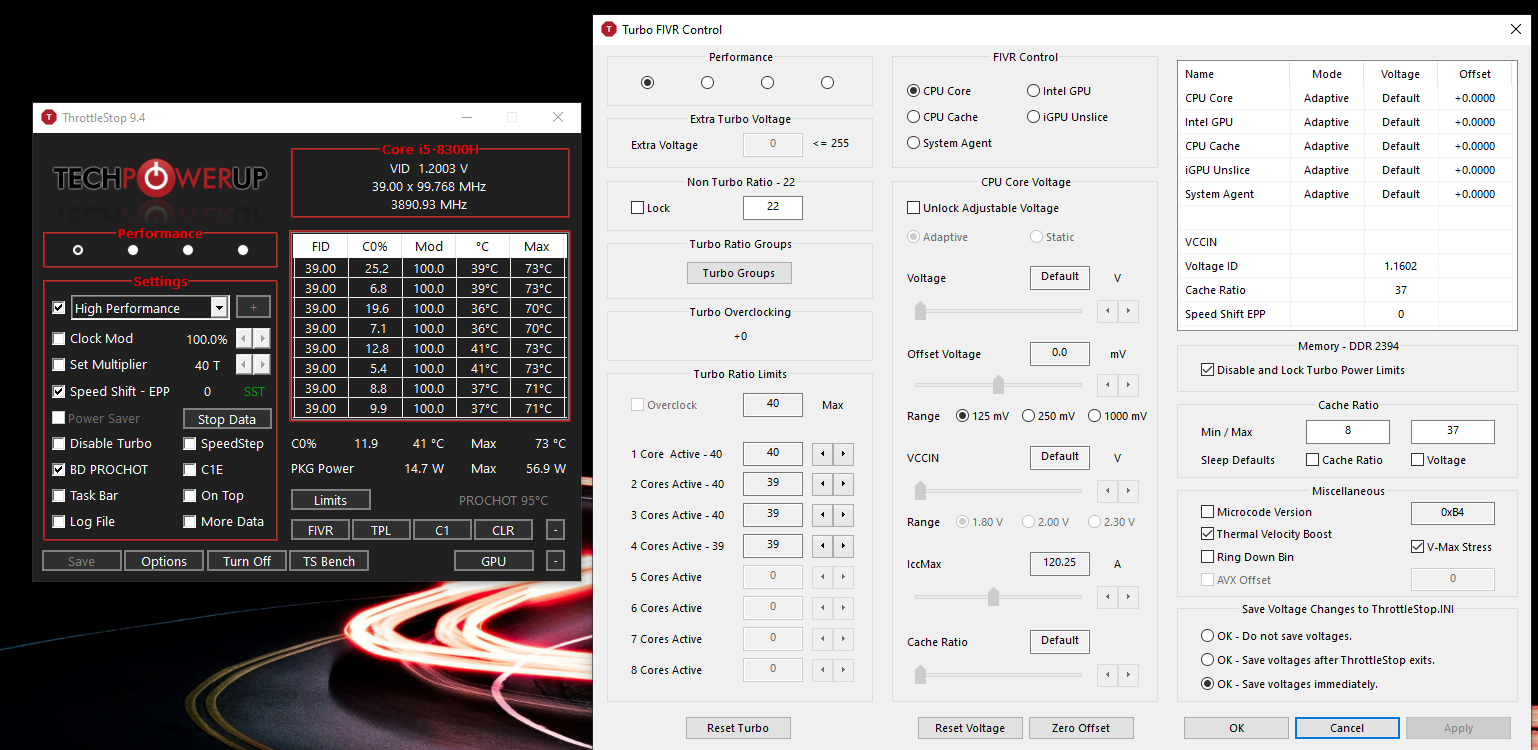
Task: Click the GPU button
Action: [494, 561]
